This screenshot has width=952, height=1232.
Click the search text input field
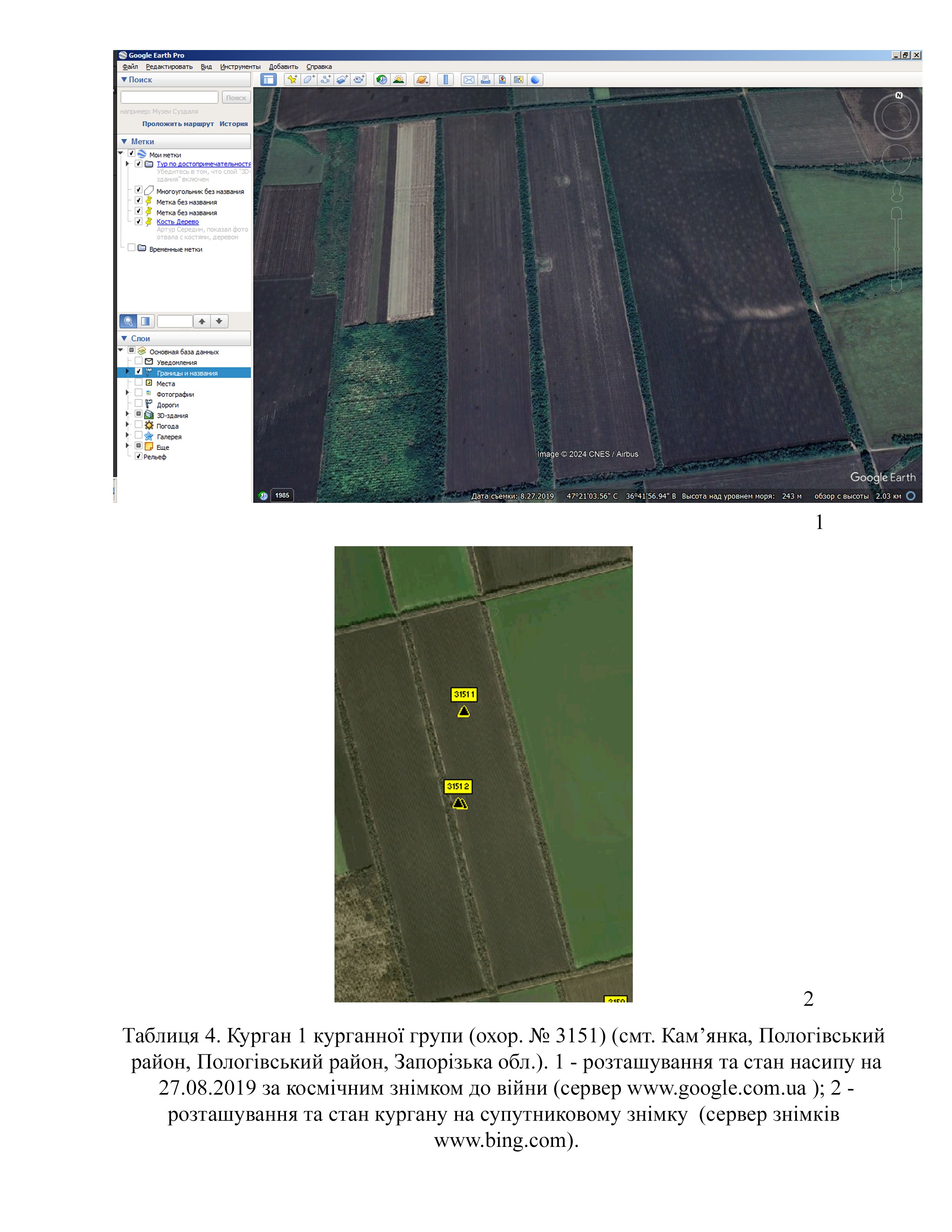click(169, 97)
